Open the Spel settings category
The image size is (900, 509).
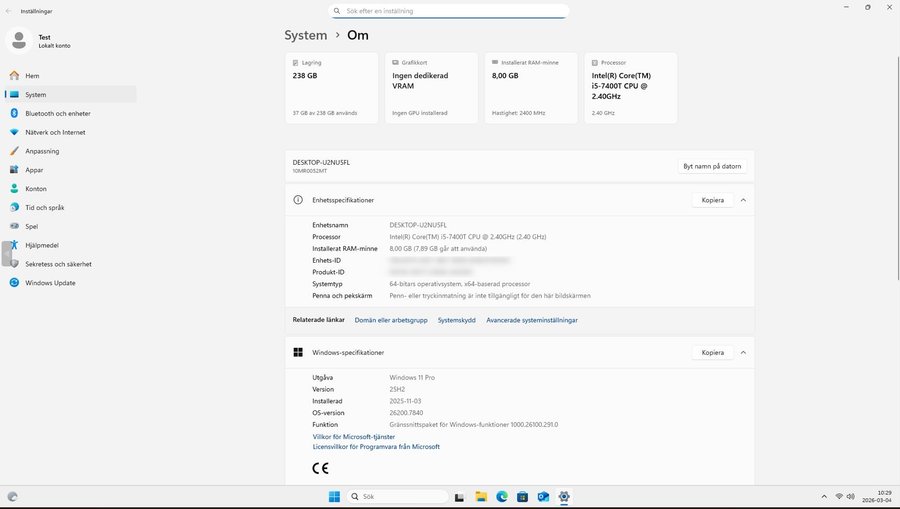pyautogui.click(x=31, y=226)
